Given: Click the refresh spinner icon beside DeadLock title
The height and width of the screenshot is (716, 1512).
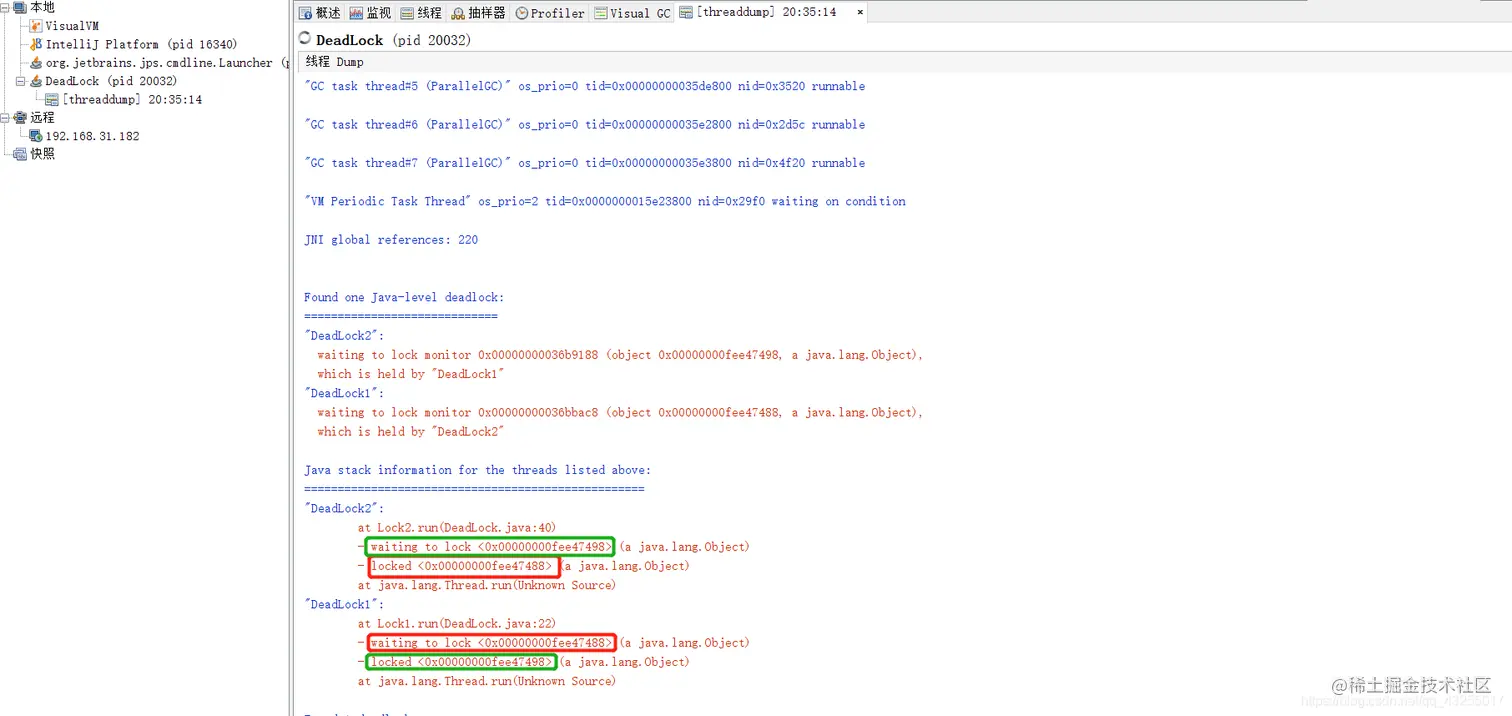Looking at the screenshot, I should [305, 39].
